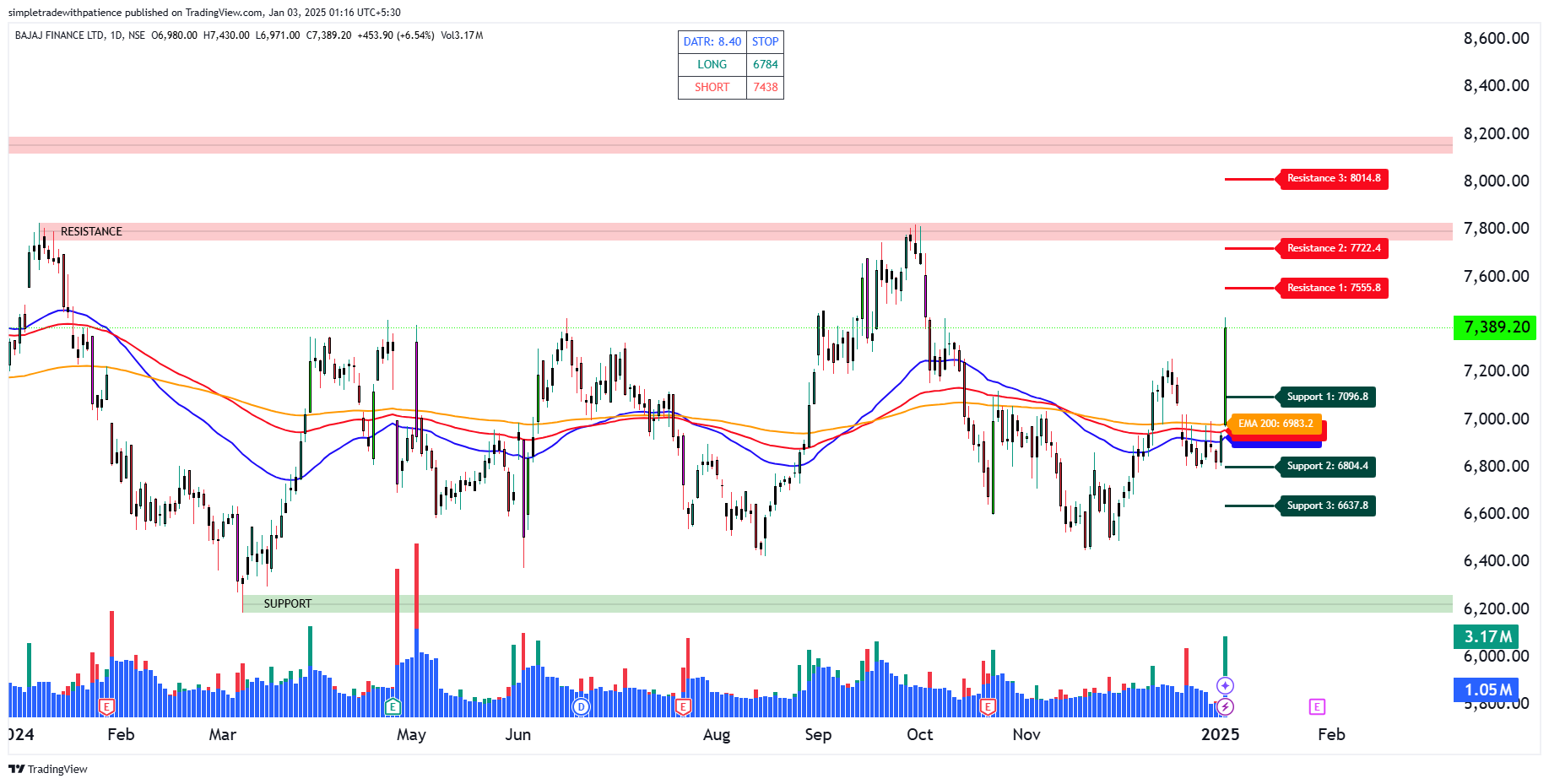
Task: Click the Oct label on the time axis
Action: click(x=920, y=734)
